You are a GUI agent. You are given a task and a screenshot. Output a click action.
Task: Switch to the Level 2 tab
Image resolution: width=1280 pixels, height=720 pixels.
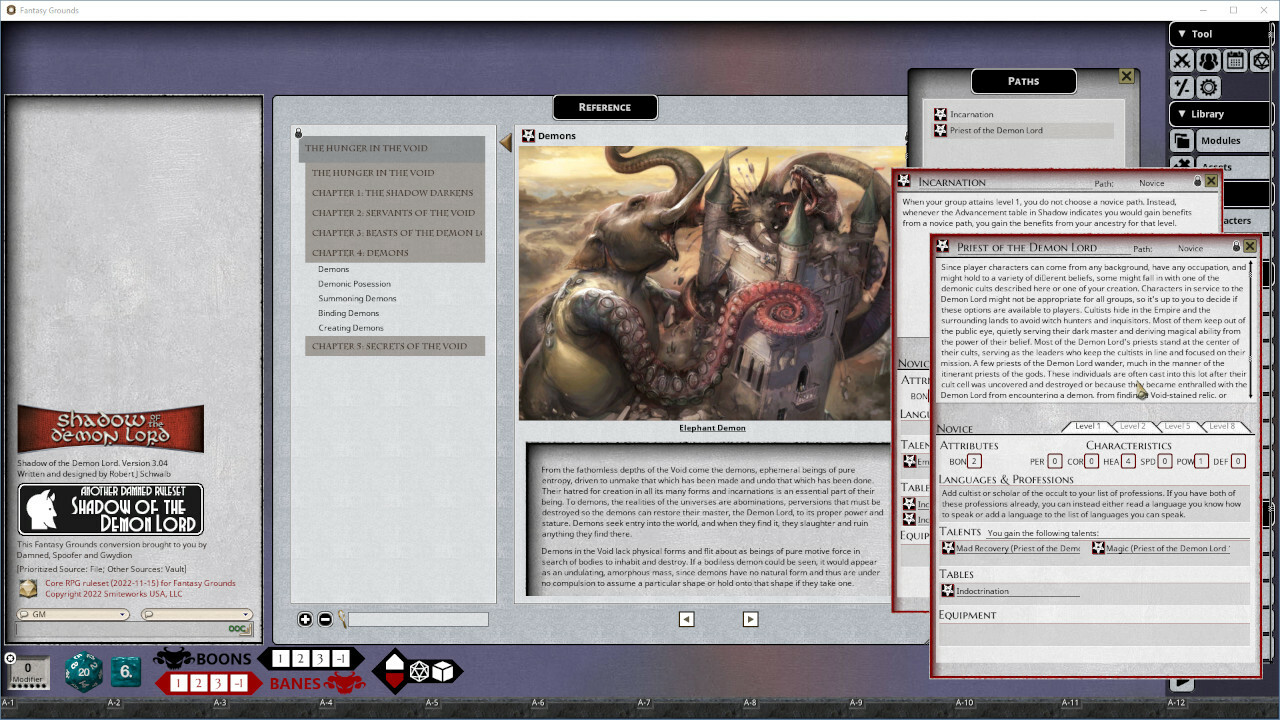click(1132, 427)
